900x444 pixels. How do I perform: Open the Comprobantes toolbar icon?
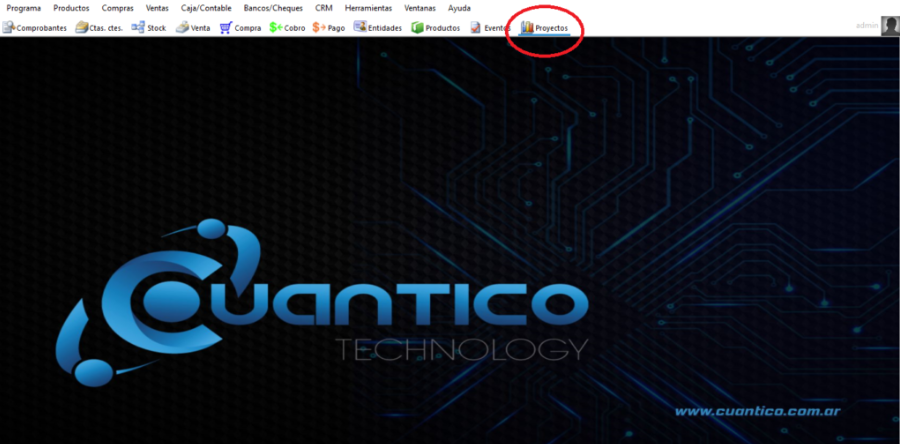click(9, 28)
